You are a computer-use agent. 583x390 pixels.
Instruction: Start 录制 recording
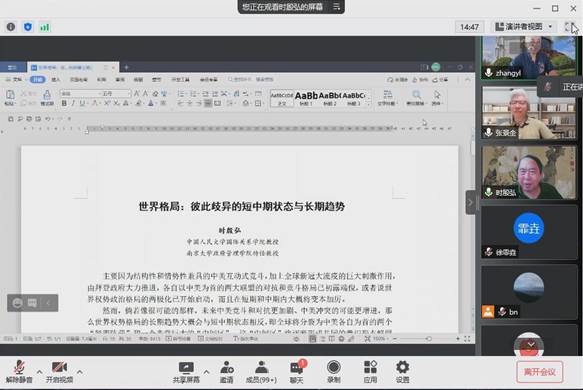pyautogui.click(x=334, y=372)
